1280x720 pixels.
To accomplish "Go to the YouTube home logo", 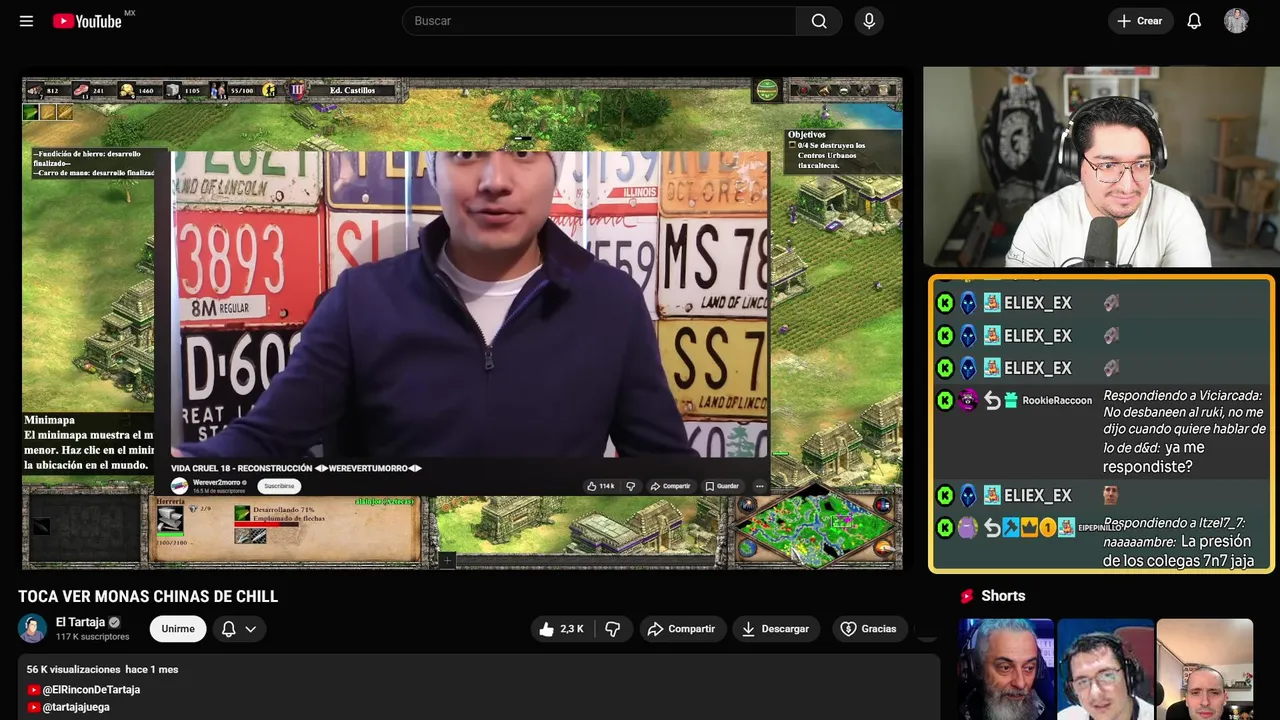I will (x=87, y=21).
